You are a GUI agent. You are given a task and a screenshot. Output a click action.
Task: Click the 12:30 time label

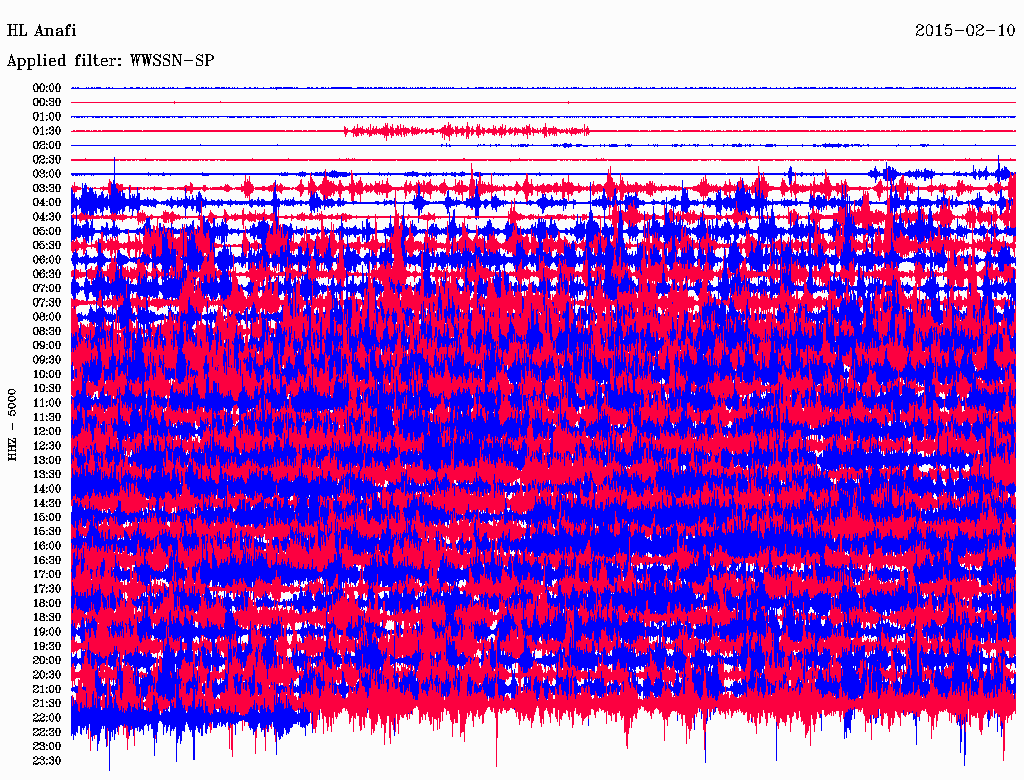46,446
